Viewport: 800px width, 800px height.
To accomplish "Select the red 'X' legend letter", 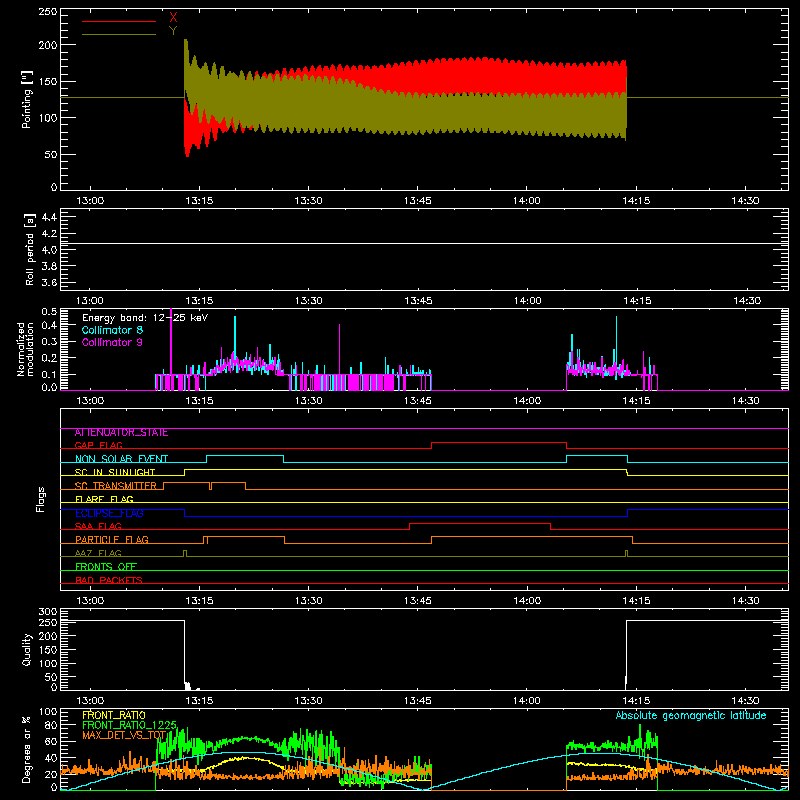I will 173,18.
